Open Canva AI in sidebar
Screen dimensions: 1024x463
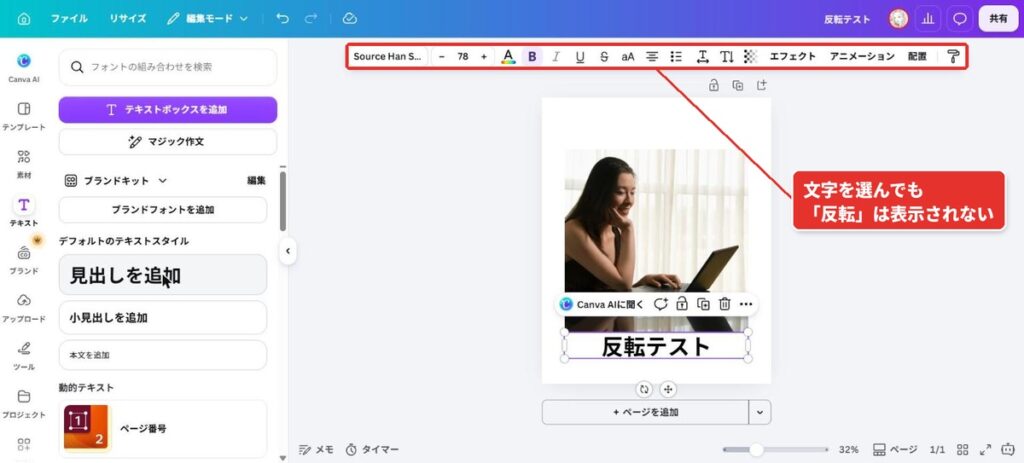tap(24, 68)
